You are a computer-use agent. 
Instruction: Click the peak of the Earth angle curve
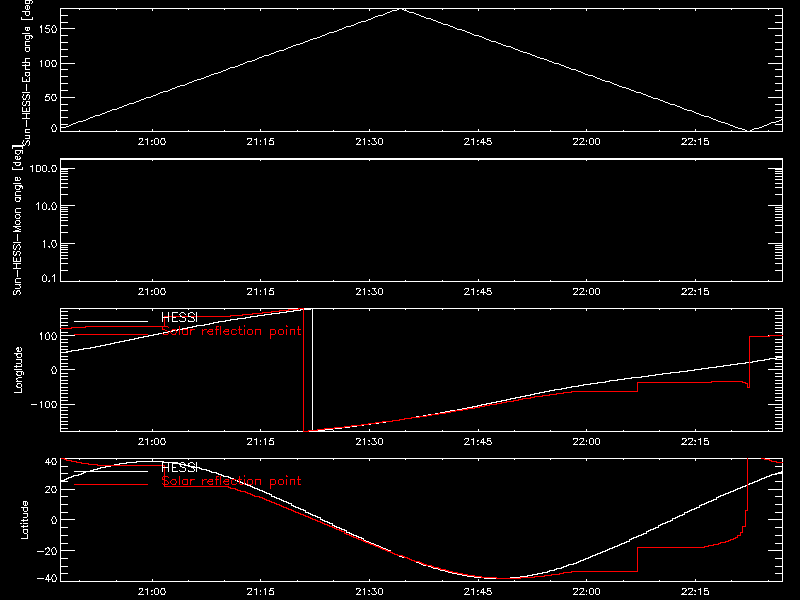tap(401, 9)
